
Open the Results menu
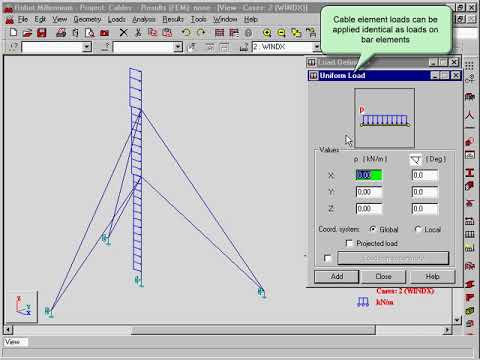(x=173, y=19)
